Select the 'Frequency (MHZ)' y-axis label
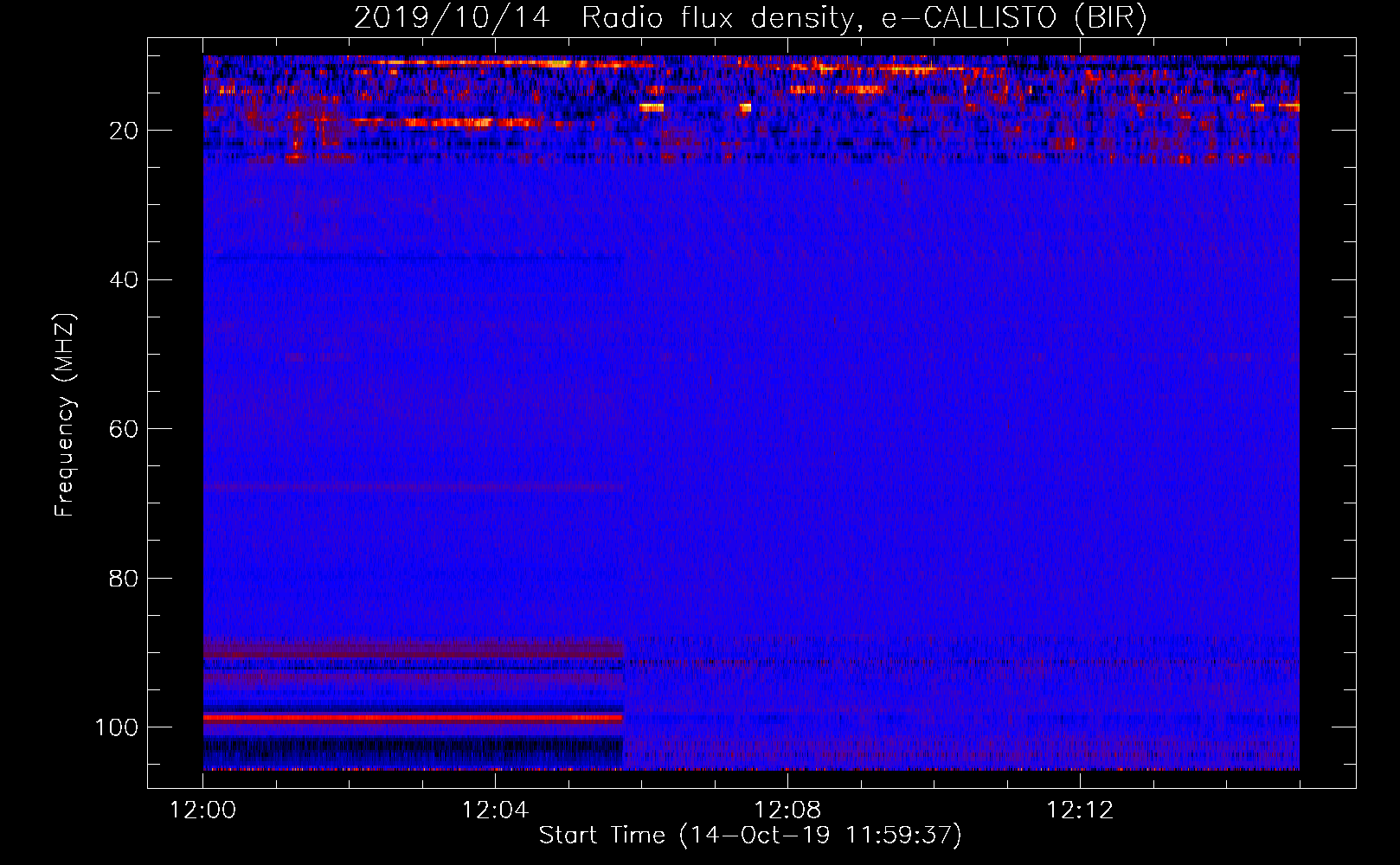The height and width of the screenshot is (865, 1400). [65, 414]
